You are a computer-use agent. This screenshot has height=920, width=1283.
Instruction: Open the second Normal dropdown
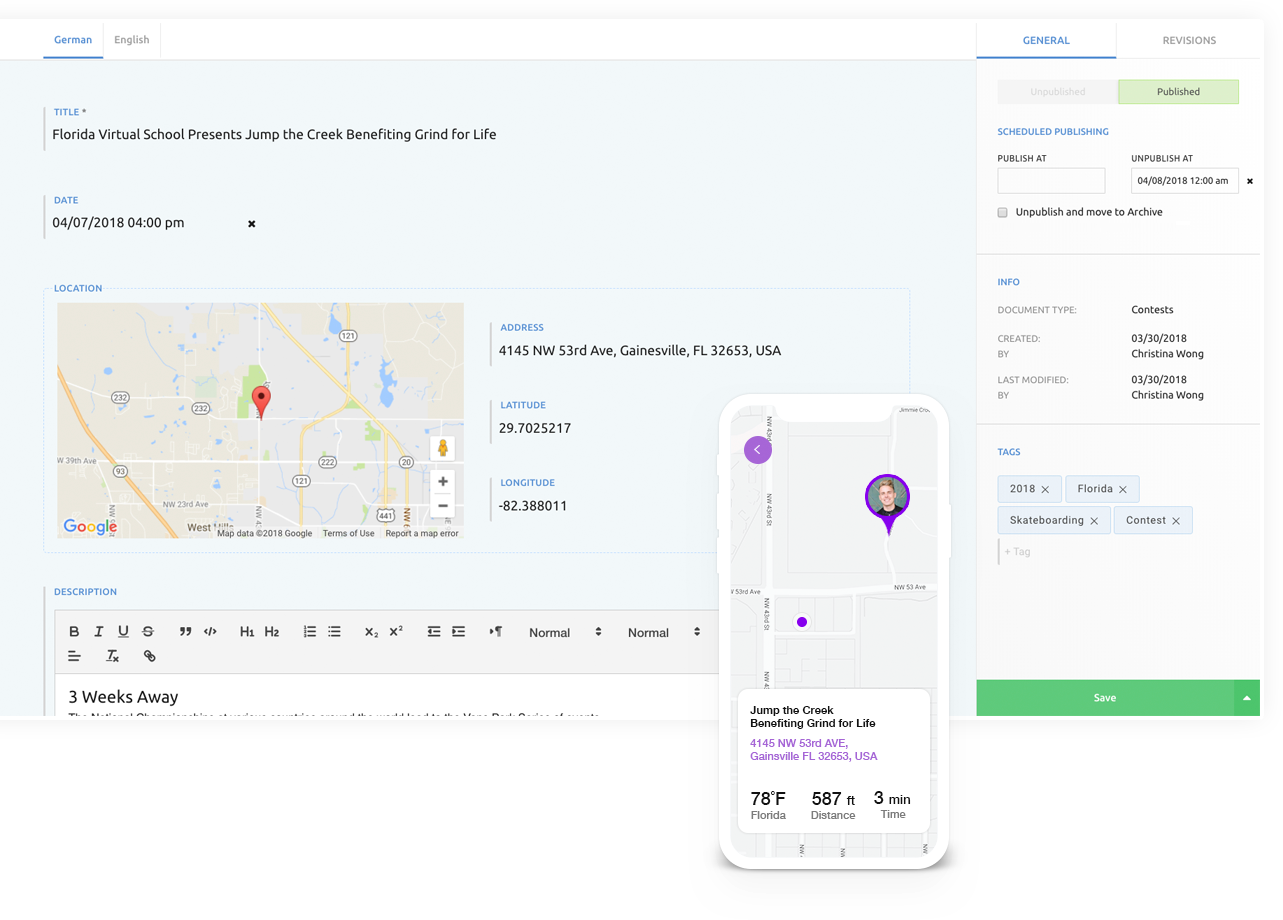(x=663, y=633)
